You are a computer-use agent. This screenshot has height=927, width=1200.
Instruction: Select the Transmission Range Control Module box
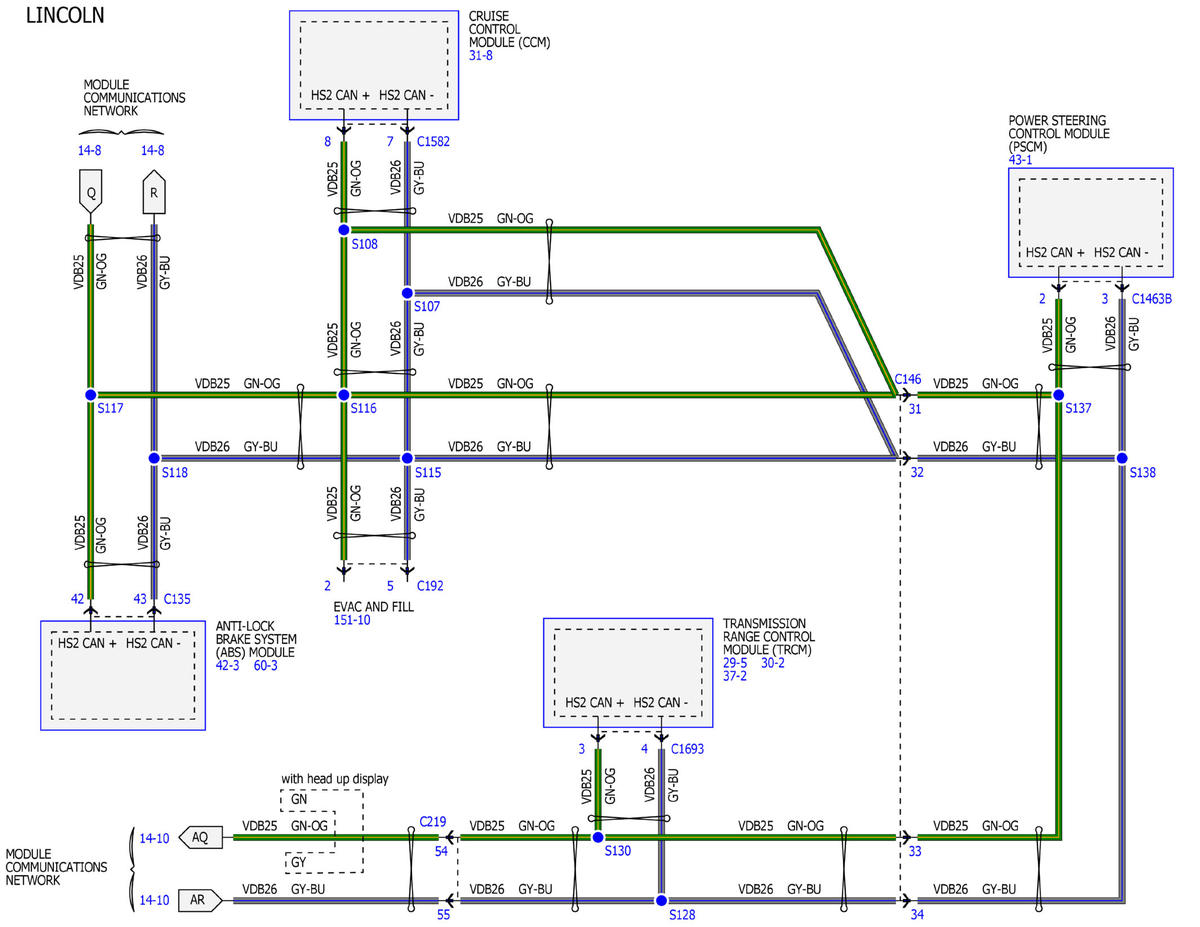pyautogui.click(x=629, y=673)
